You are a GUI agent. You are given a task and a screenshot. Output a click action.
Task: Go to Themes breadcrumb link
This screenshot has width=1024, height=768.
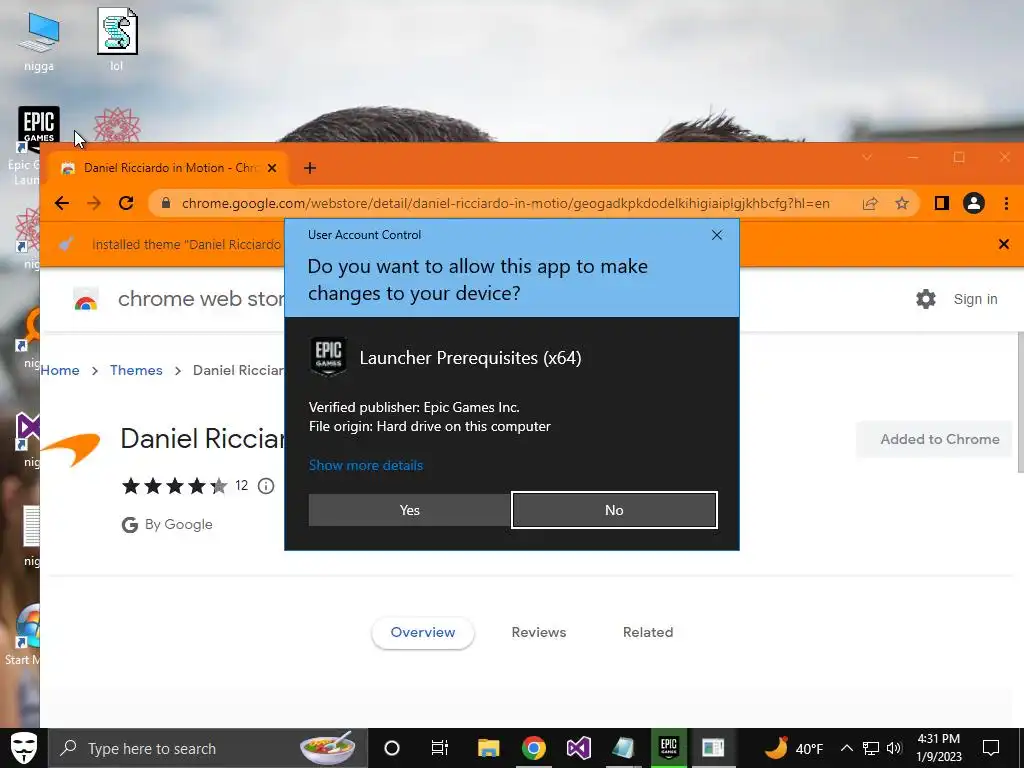tap(136, 370)
